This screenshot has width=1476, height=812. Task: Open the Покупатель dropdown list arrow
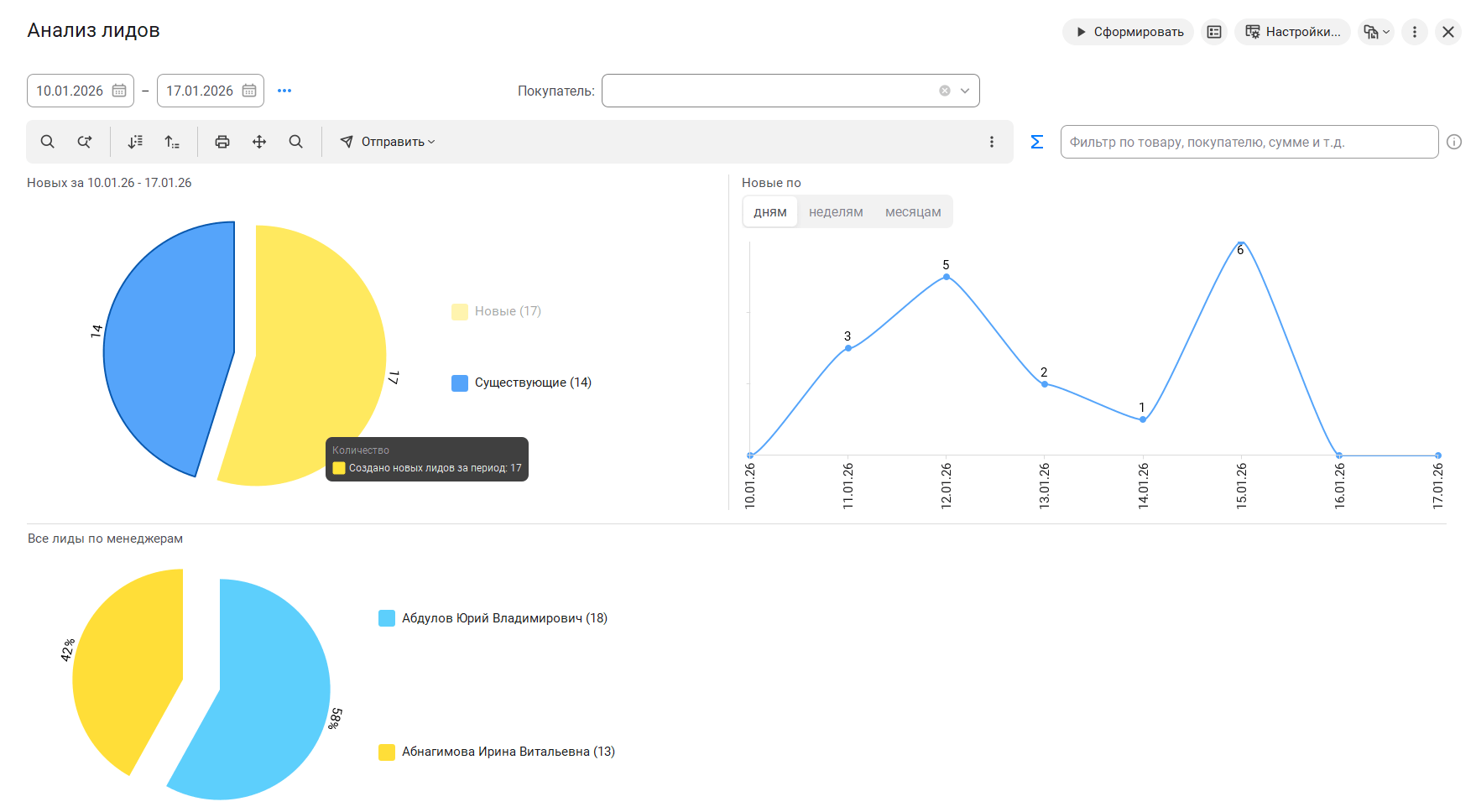pos(965,91)
